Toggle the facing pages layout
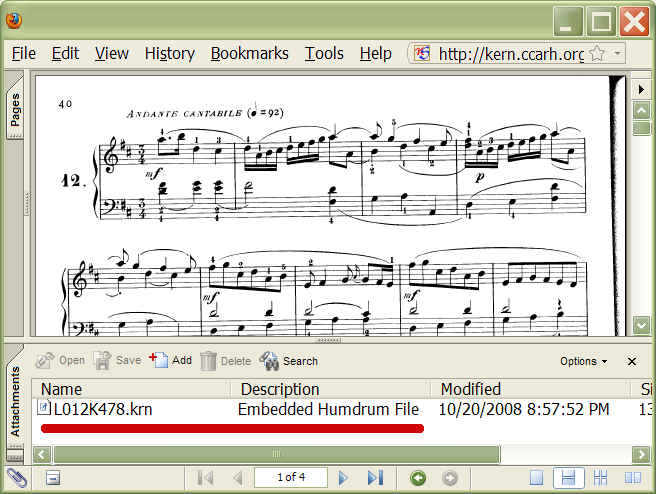 pyautogui.click(x=632, y=478)
